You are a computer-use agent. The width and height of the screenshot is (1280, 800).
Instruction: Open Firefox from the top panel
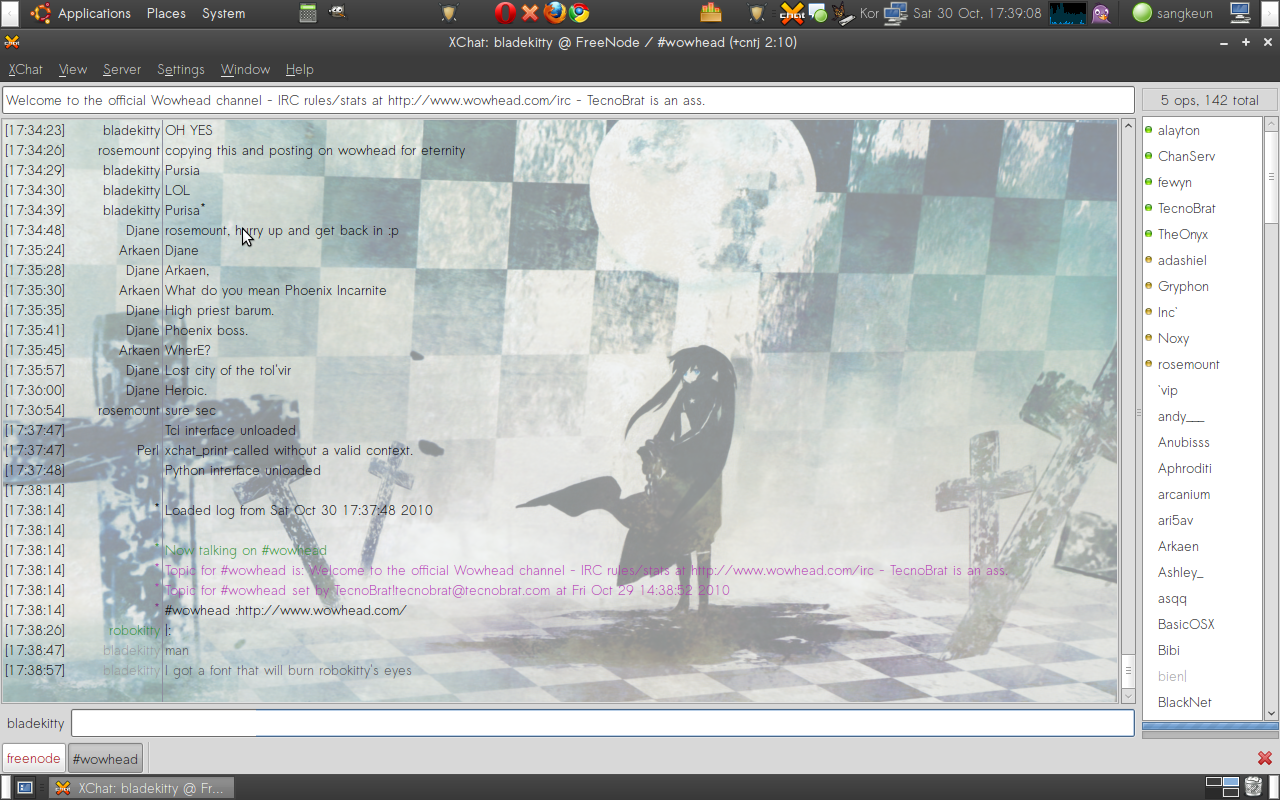point(554,13)
